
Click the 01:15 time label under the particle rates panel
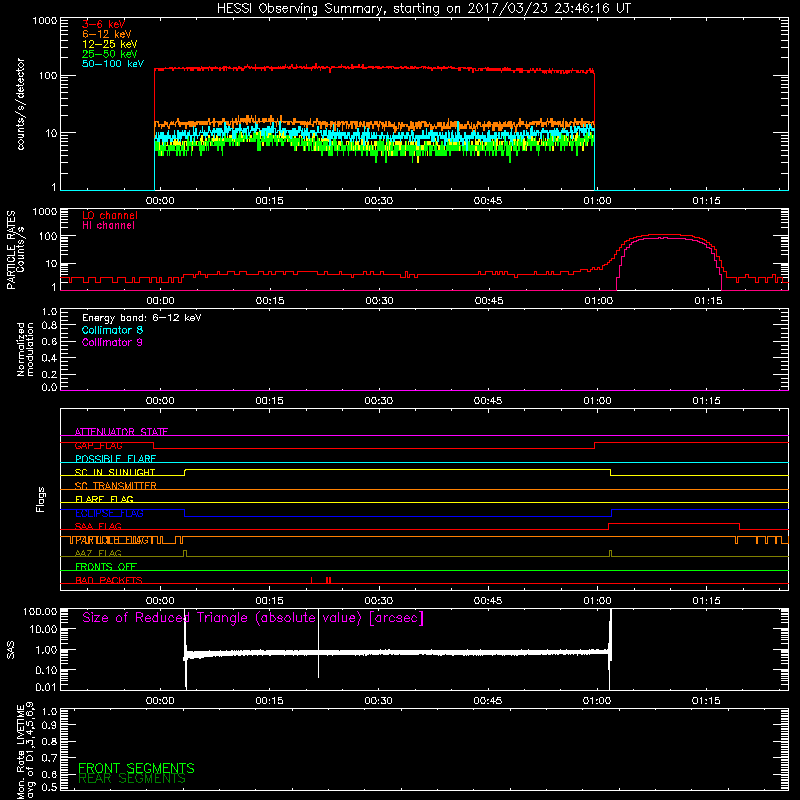coord(708,301)
